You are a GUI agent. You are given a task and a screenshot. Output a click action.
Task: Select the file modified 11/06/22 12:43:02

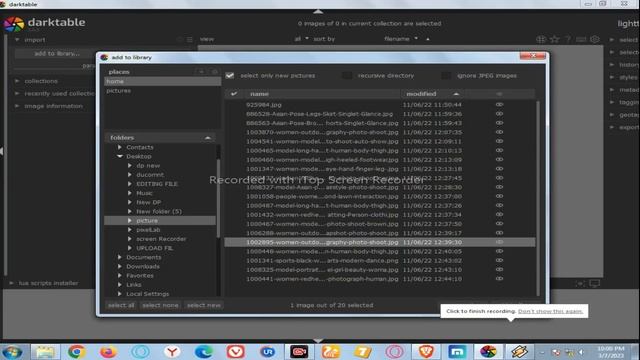click(380, 260)
